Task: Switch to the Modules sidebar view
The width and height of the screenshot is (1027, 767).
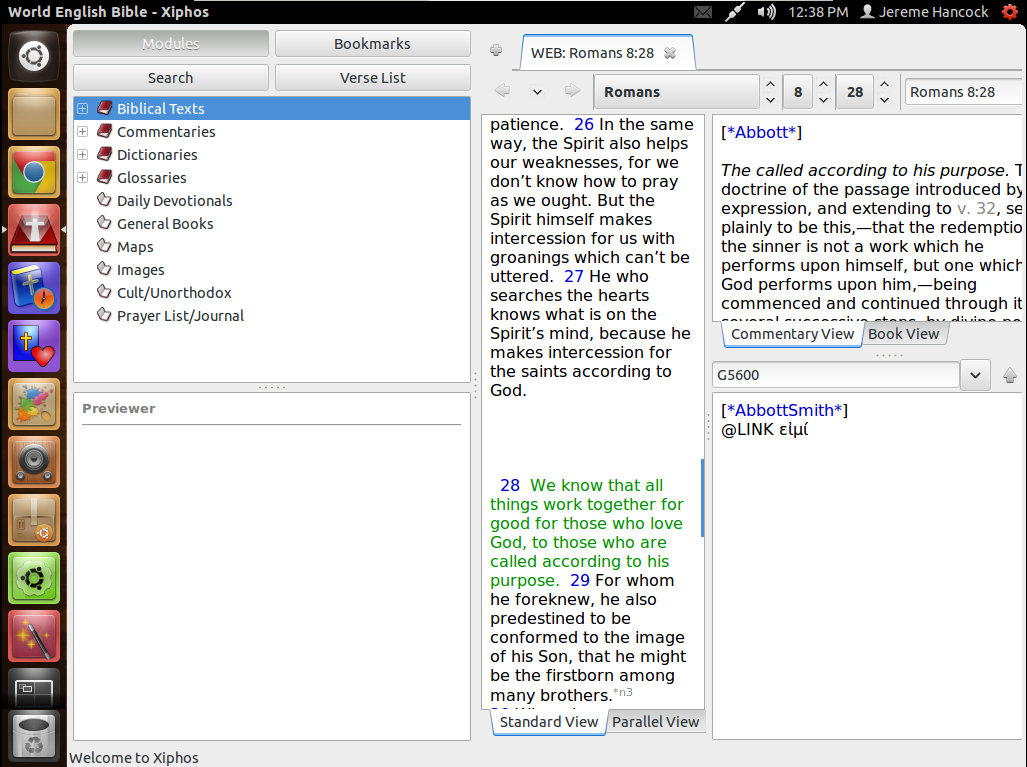Action: point(171,44)
